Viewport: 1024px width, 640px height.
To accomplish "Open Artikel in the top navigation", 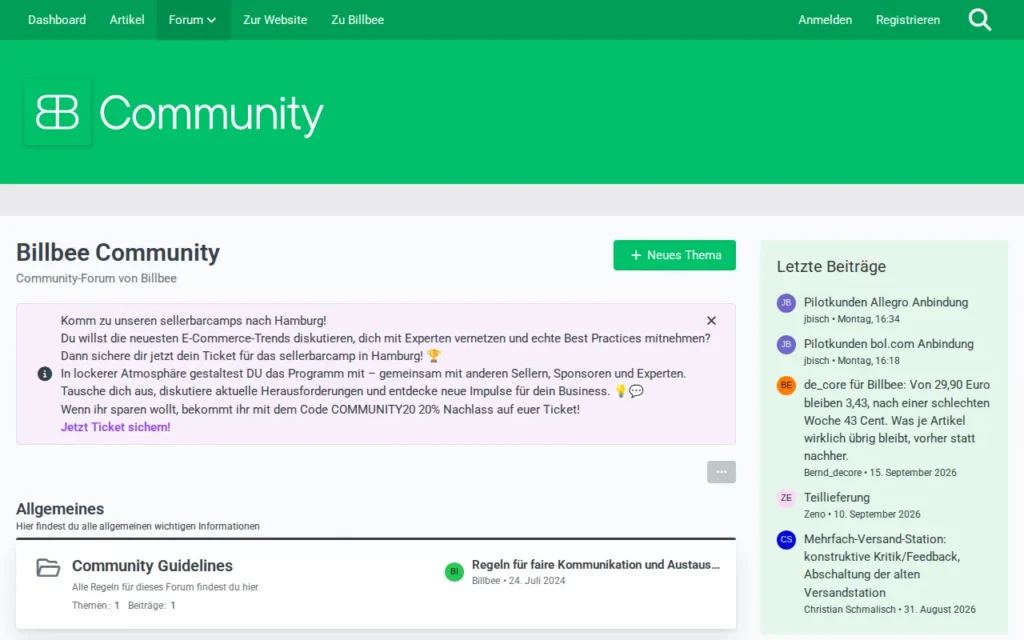I will (127, 20).
